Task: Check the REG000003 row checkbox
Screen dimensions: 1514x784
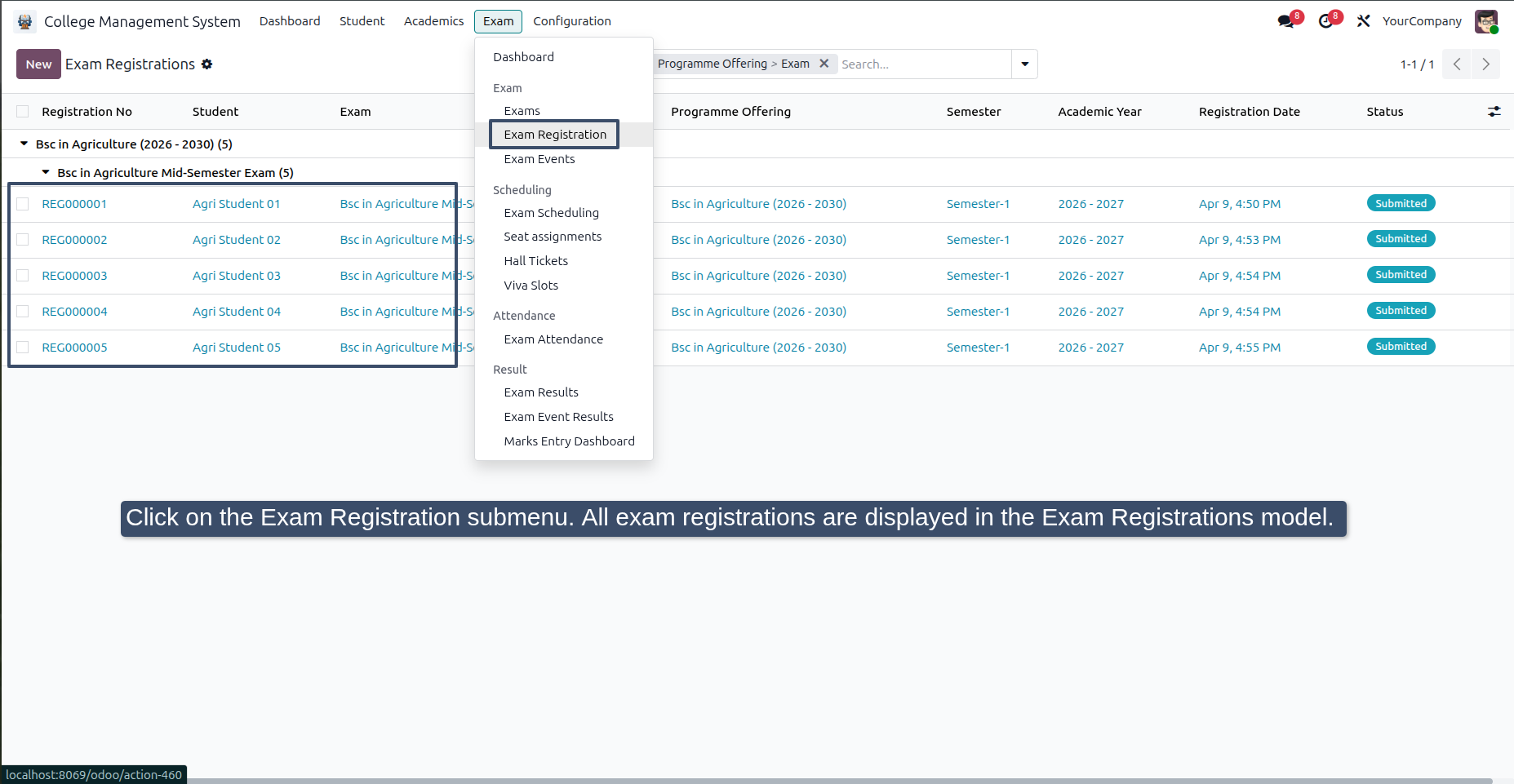Action: pyautogui.click(x=23, y=276)
